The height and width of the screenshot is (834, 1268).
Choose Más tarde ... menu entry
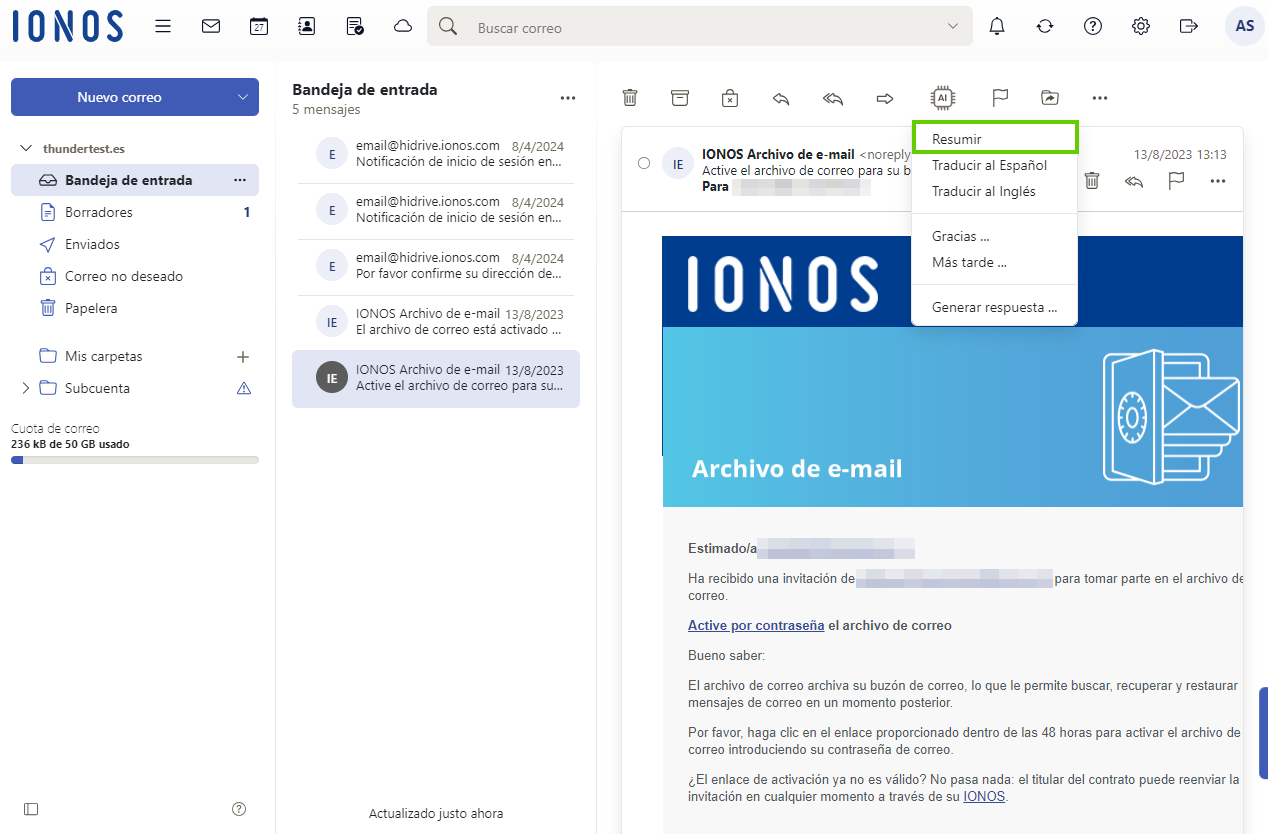995,263
